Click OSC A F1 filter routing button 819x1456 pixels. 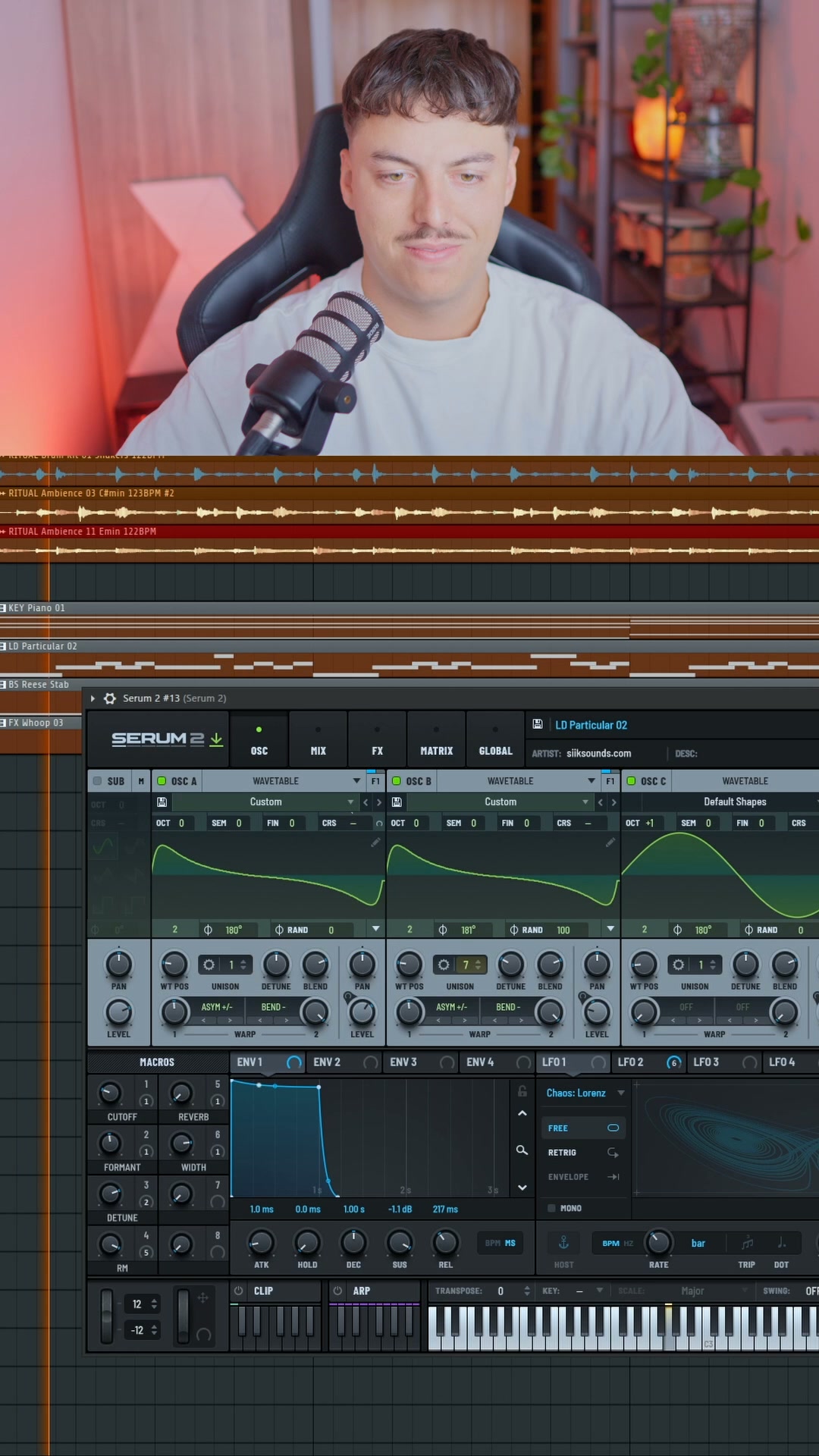coord(375,780)
